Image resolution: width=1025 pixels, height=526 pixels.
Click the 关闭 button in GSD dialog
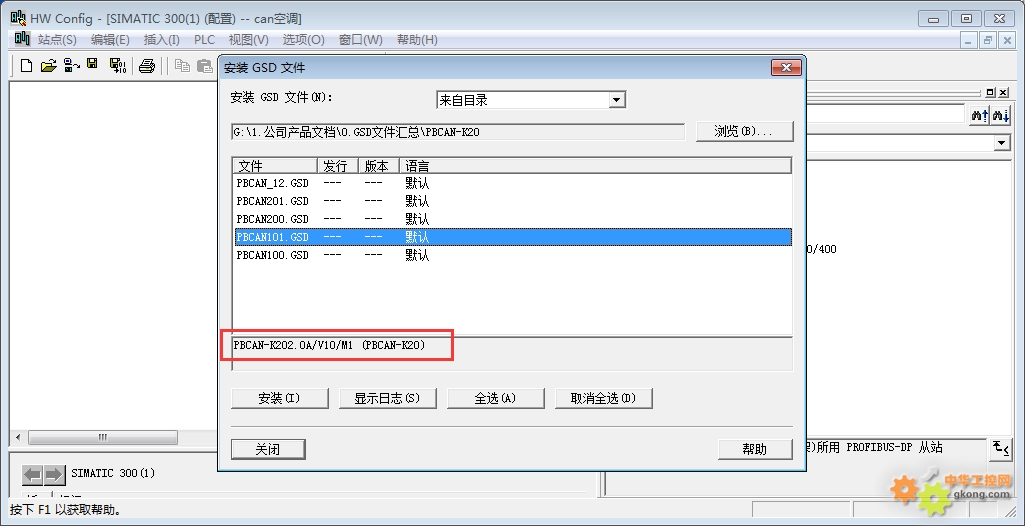click(268, 449)
